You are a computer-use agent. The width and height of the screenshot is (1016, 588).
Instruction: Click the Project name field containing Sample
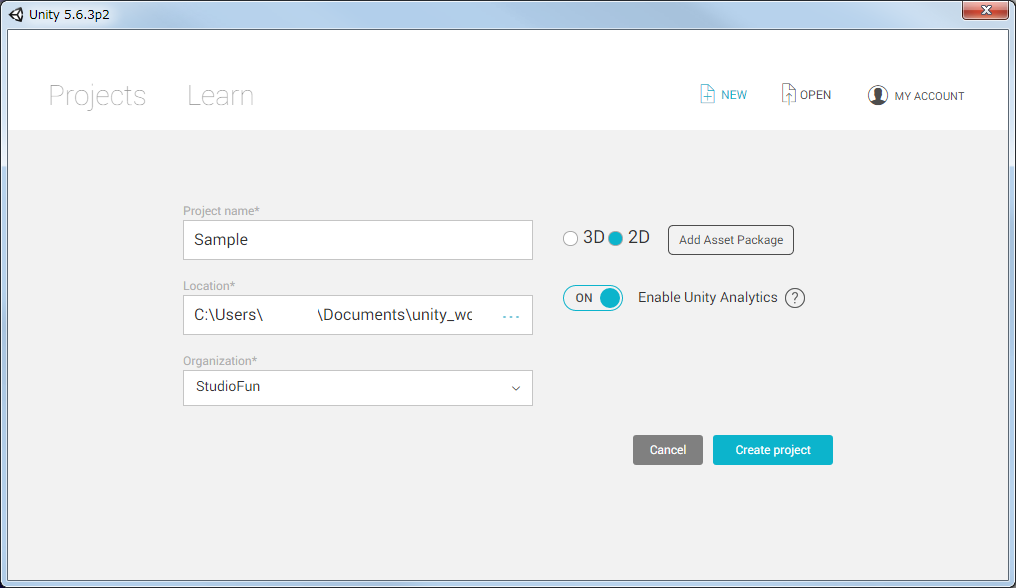358,240
